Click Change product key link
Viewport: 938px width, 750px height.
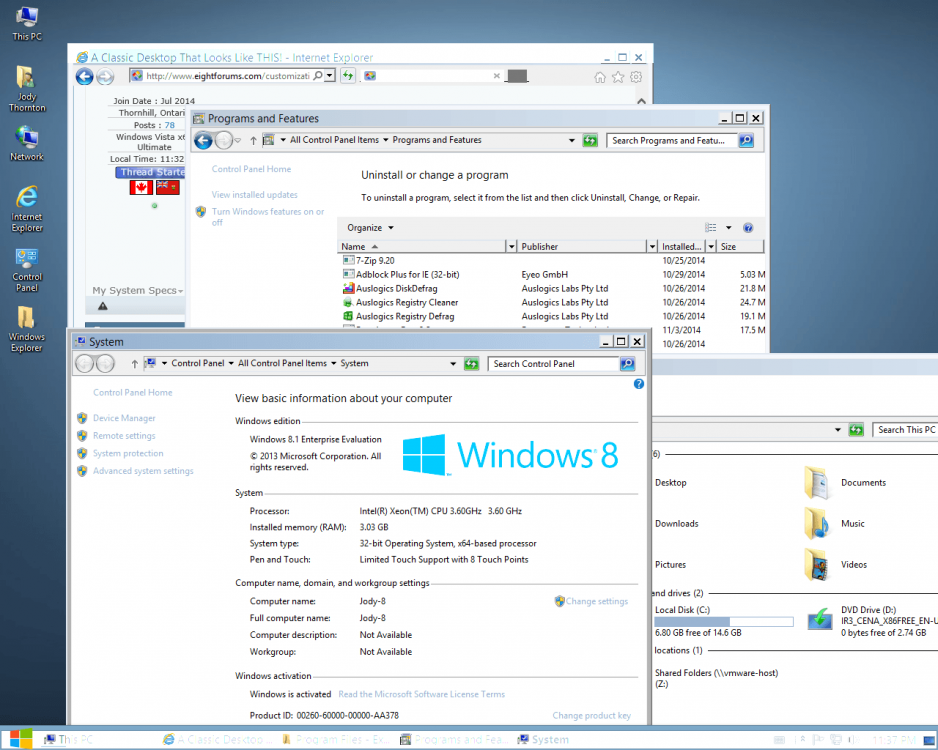tap(592, 716)
